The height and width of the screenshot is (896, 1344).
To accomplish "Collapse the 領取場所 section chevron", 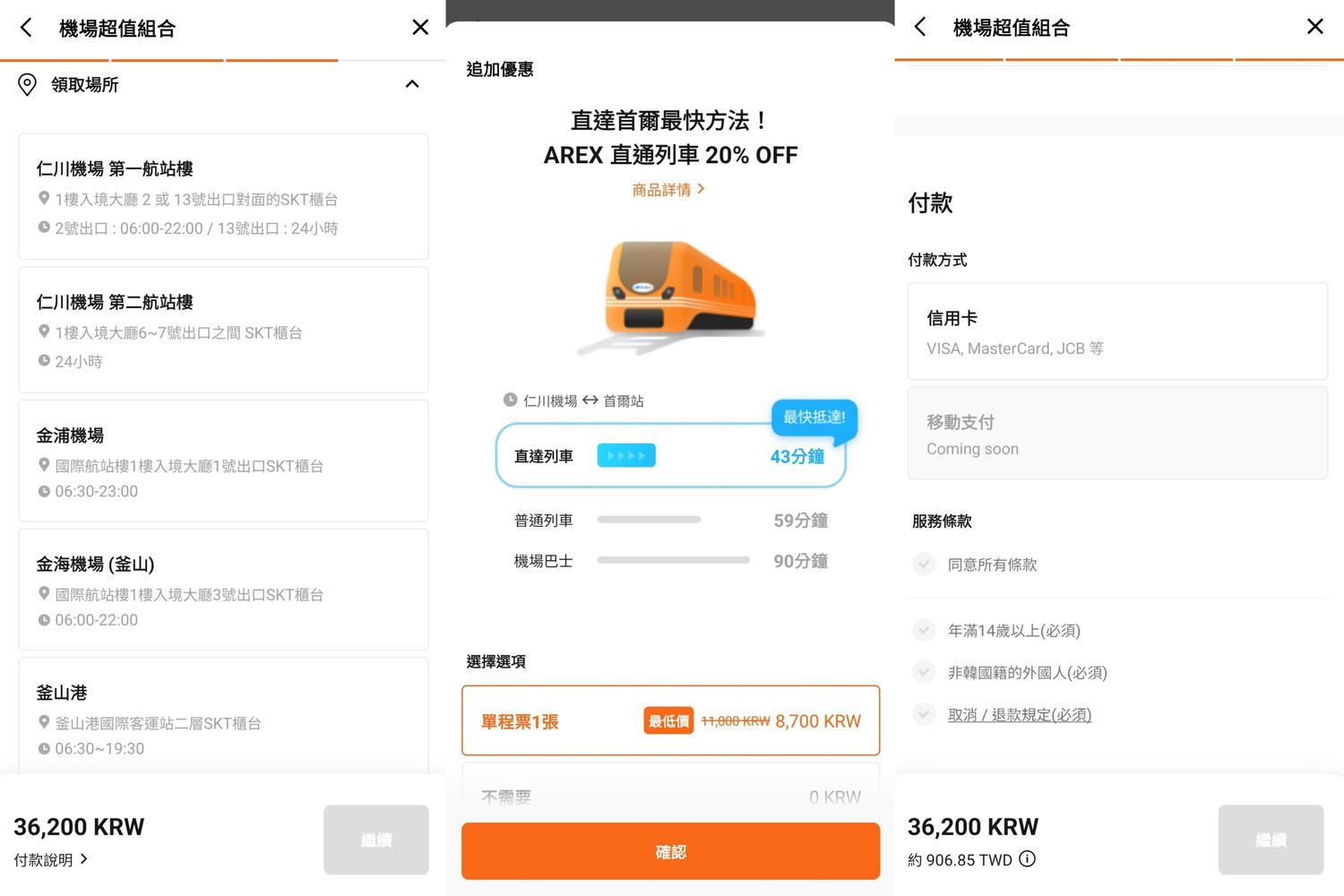I will [412, 84].
